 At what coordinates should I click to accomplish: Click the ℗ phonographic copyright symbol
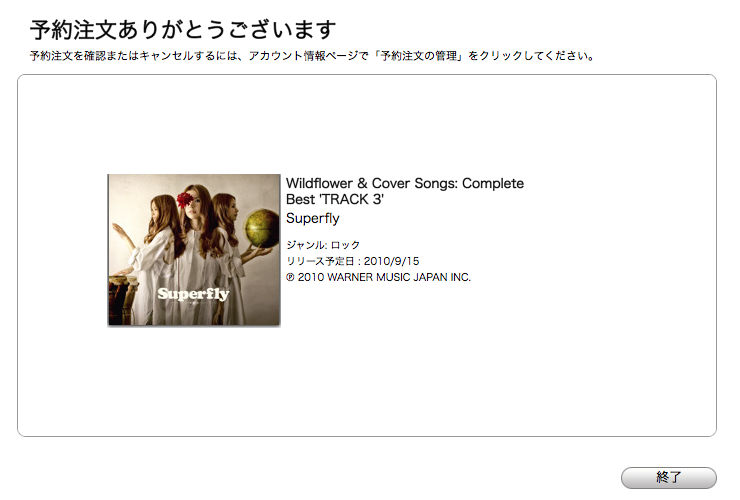pyautogui.click(x=290, y=277)
